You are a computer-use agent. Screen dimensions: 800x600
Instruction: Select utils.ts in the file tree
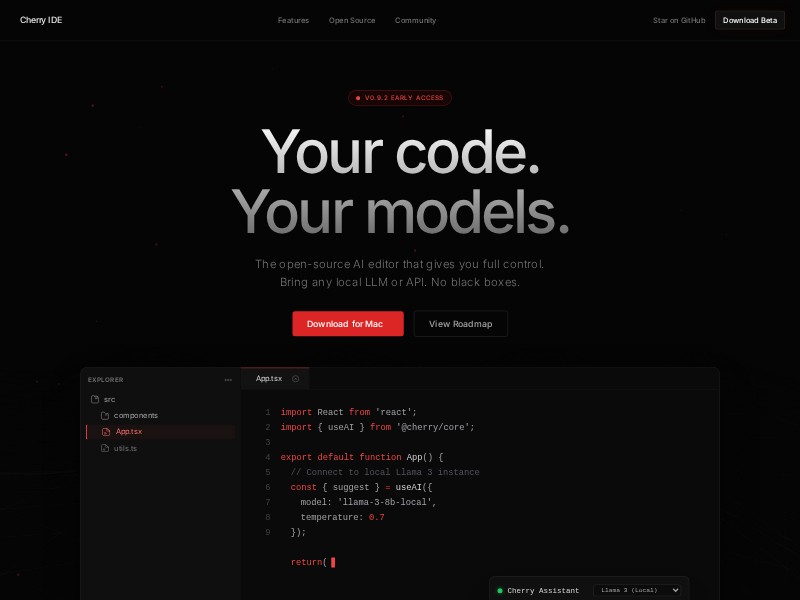coord(125,448)
